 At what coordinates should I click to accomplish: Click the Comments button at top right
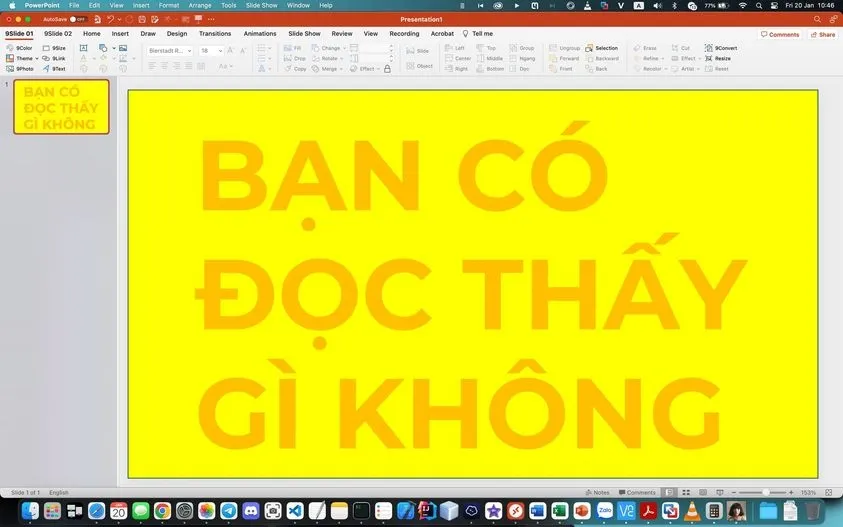[780, 34]
